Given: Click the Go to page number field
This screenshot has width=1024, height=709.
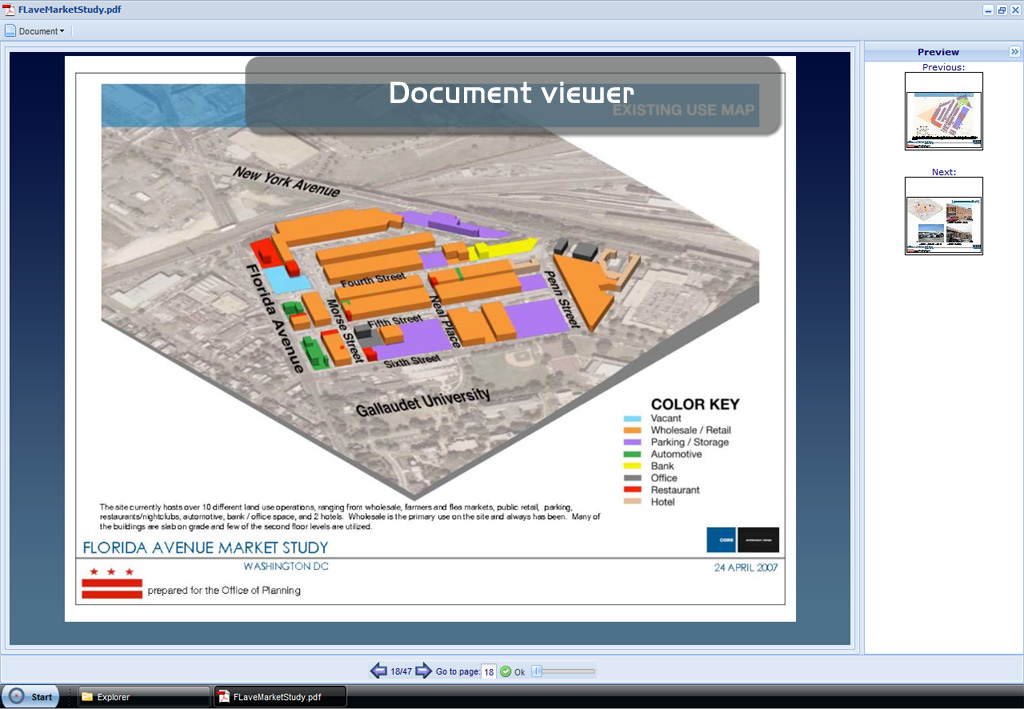Looking at the screenshot, I should (x=489, y=672).
